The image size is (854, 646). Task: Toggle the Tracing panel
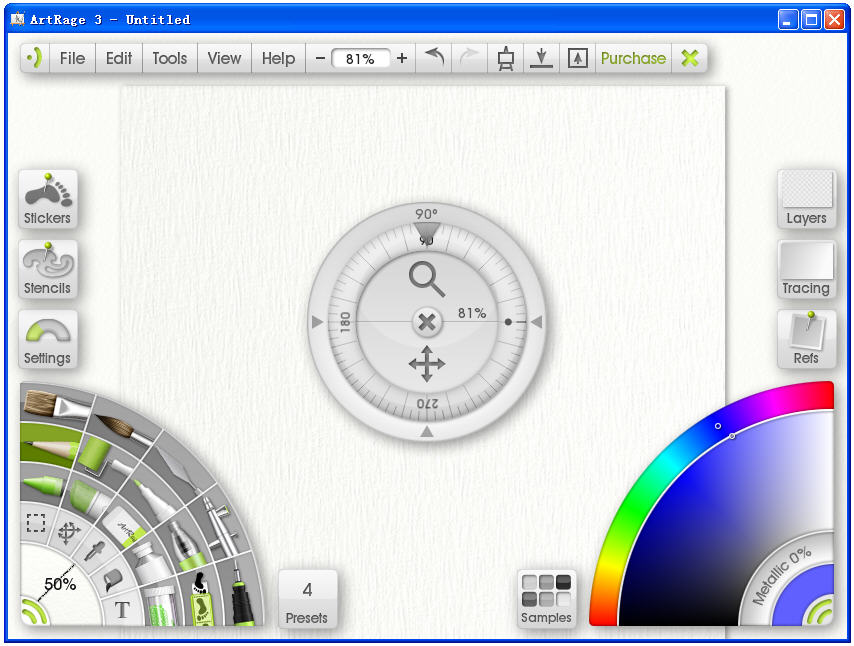[806, 269]
